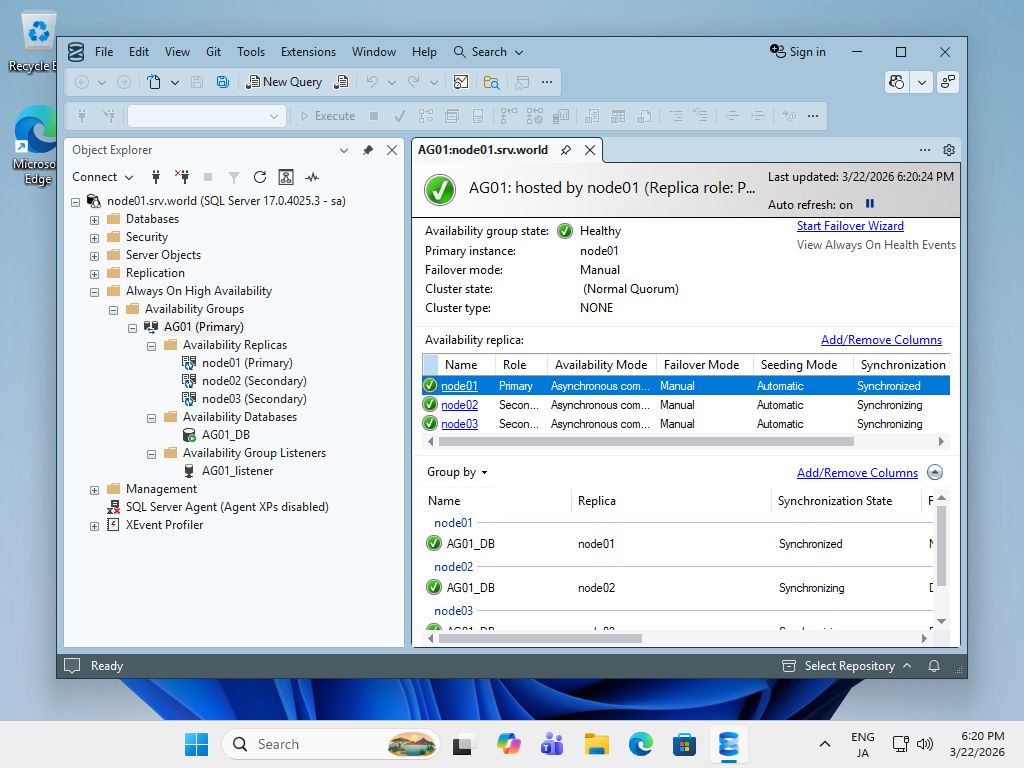Image resolution: width=1024 pixels, height=768 pixels.
Task: Open the View menu
Action: point(177,52)
